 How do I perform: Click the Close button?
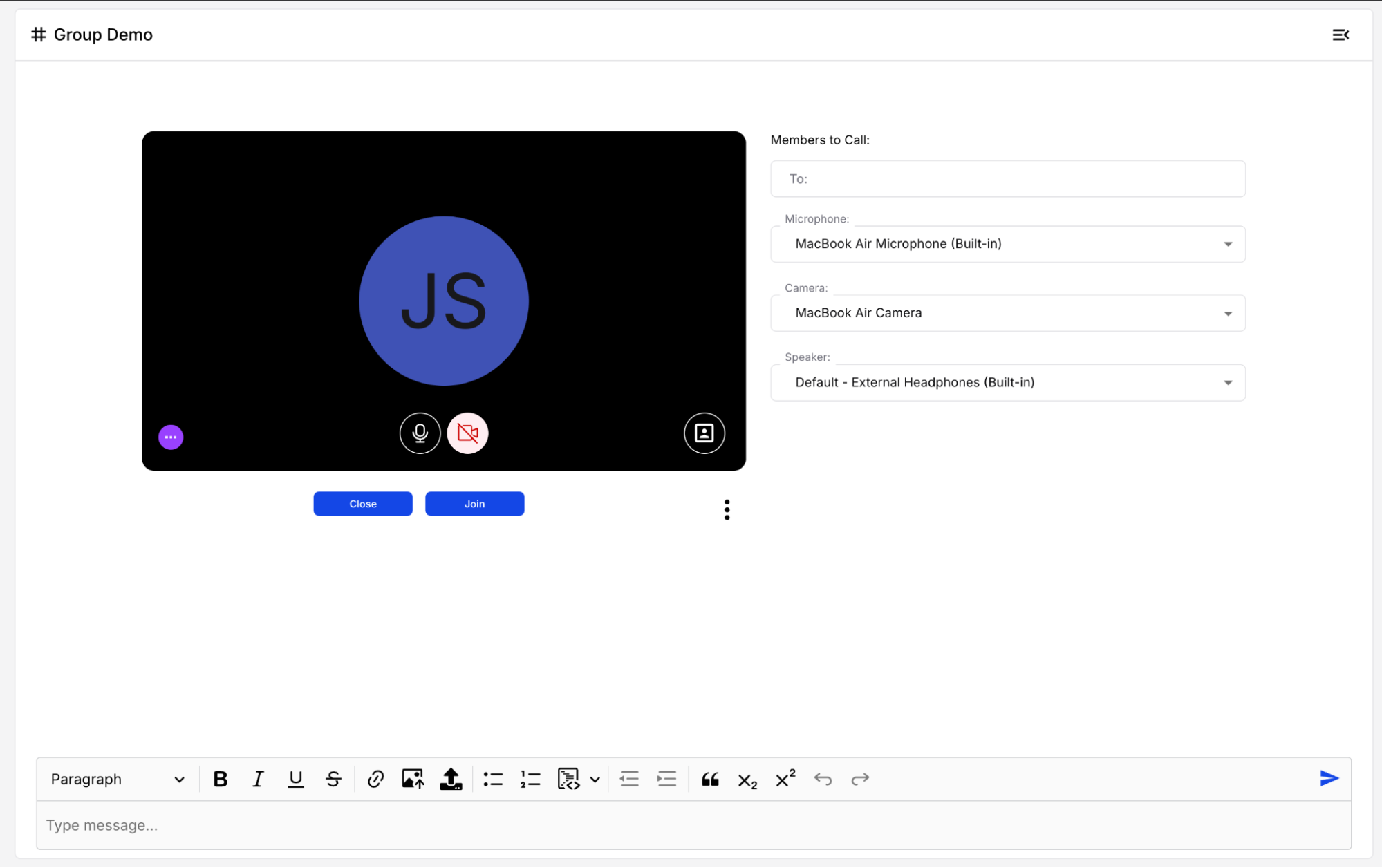pos(363,504)
